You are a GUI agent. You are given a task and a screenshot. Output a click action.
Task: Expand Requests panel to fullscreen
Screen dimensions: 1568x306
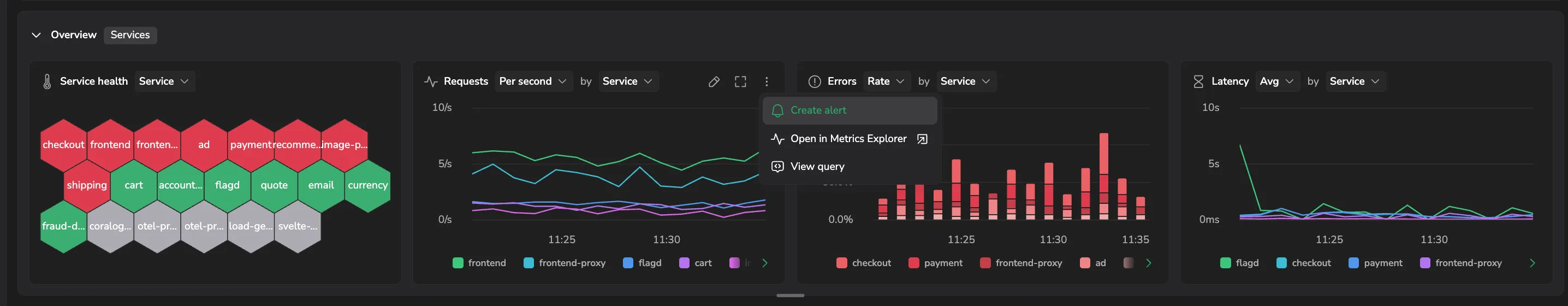[x=740, y=81]
